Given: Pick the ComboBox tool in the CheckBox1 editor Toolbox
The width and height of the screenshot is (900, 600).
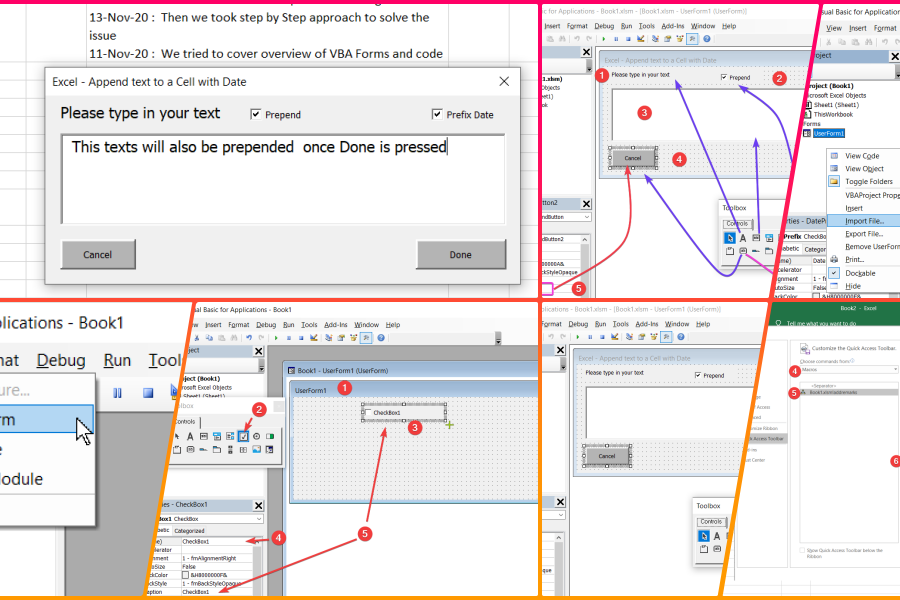Looking at the screenshot, I should (x=217, y=436).
